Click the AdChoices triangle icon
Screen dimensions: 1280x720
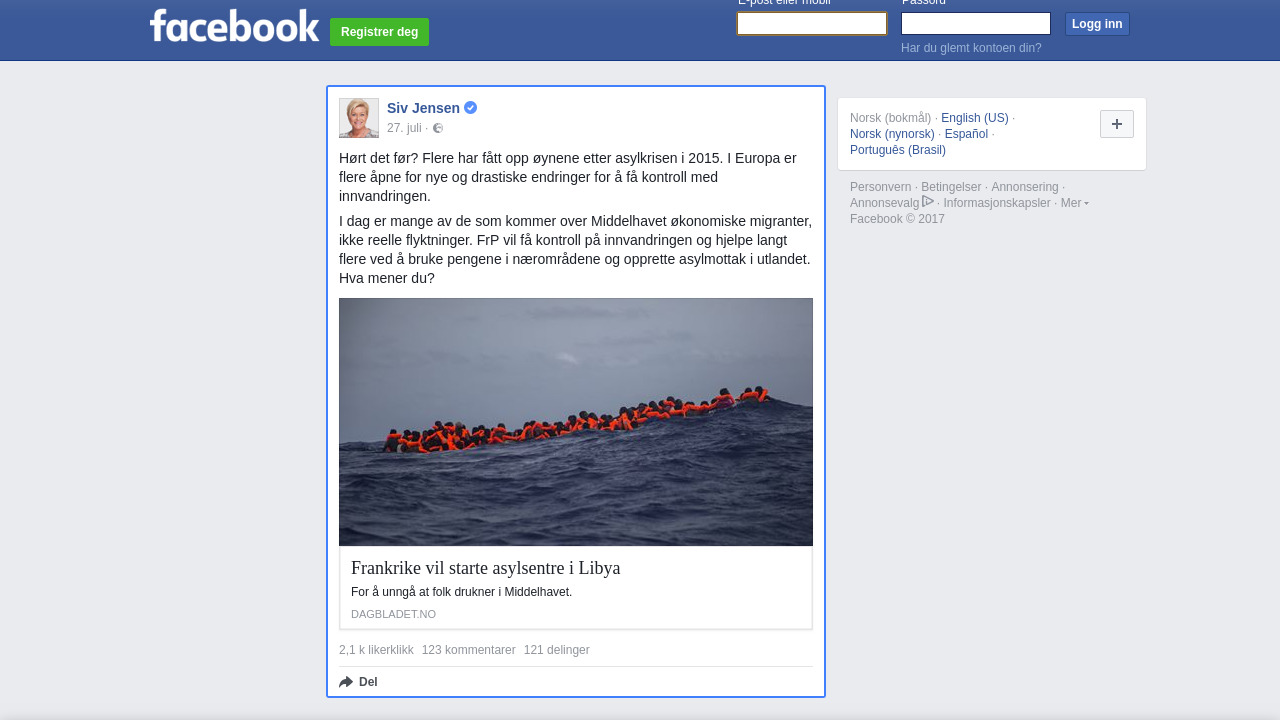(x=928, y=201)
